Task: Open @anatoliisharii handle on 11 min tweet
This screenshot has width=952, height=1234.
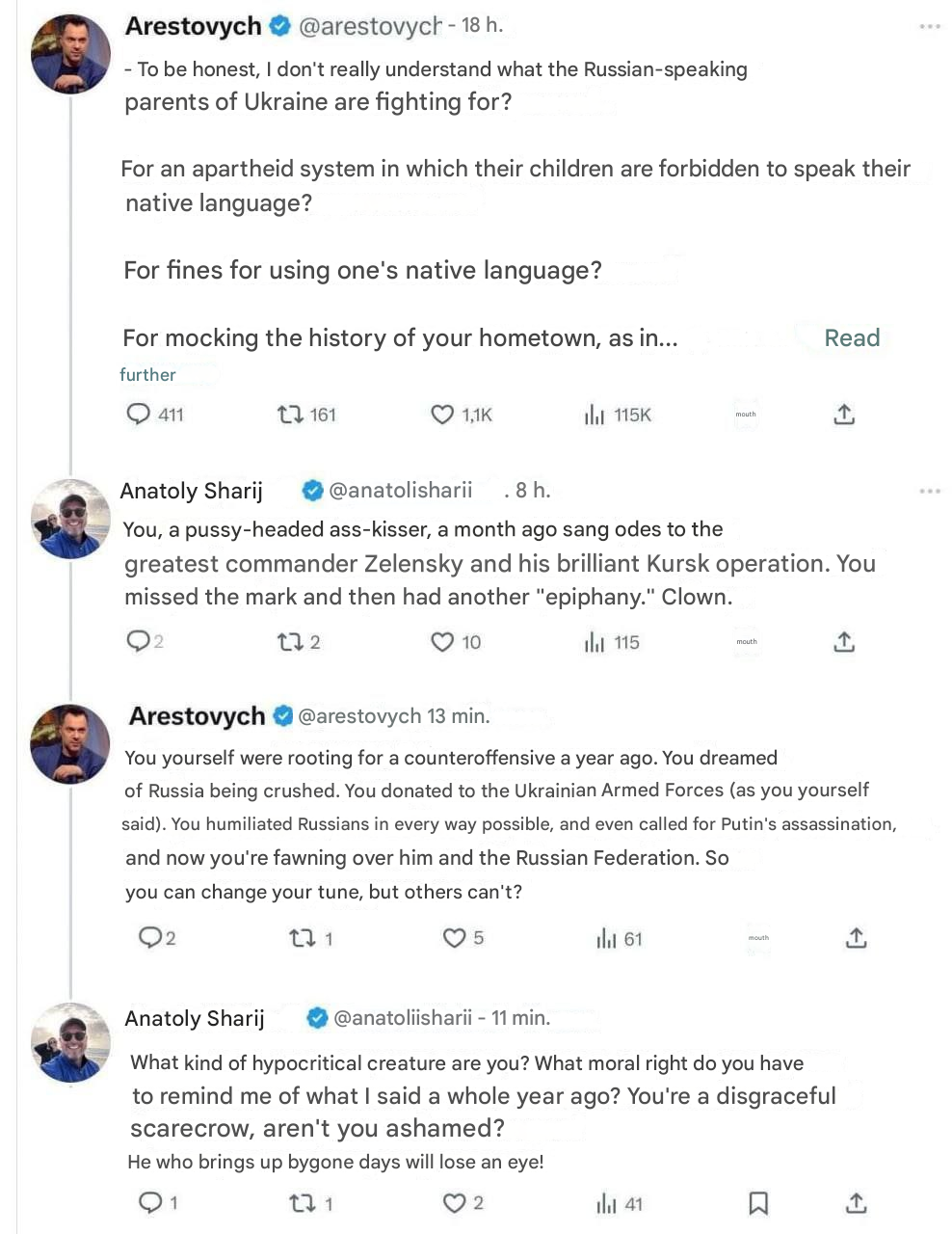Action: 403,1018
